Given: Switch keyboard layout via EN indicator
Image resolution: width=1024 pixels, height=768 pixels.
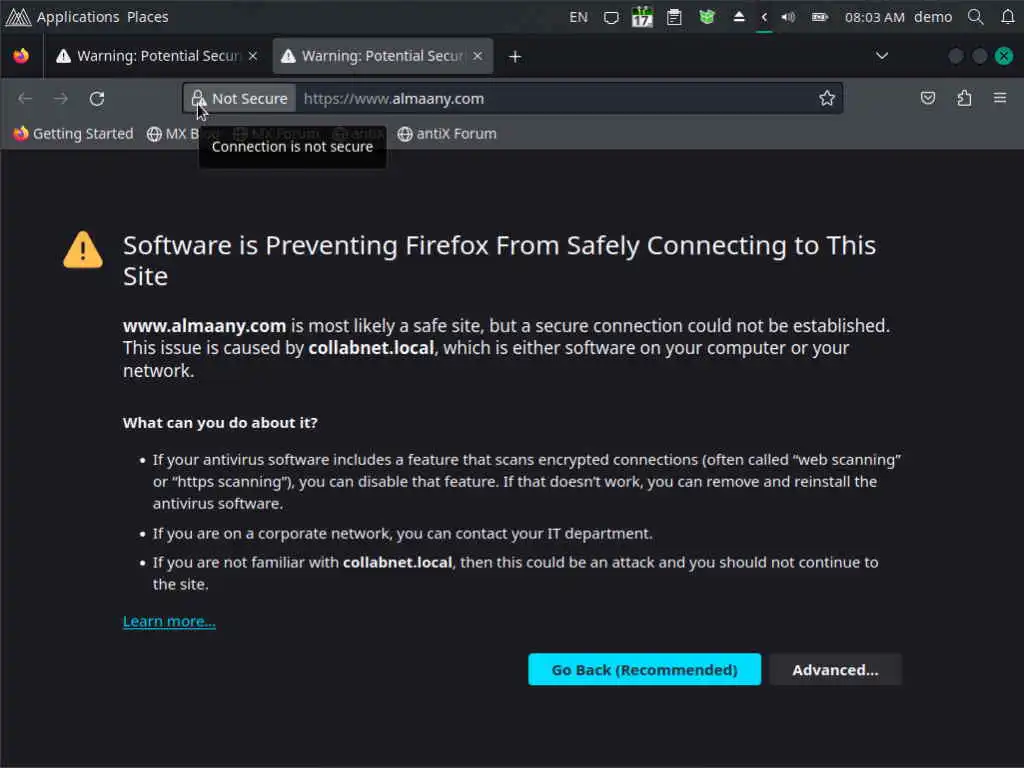Looking at the screenshot, I should point(578,17).
